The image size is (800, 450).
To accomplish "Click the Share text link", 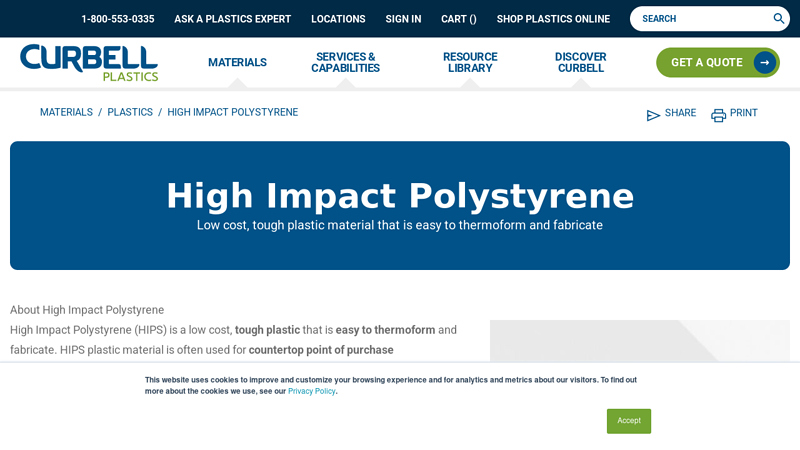I will click(680, 113).
